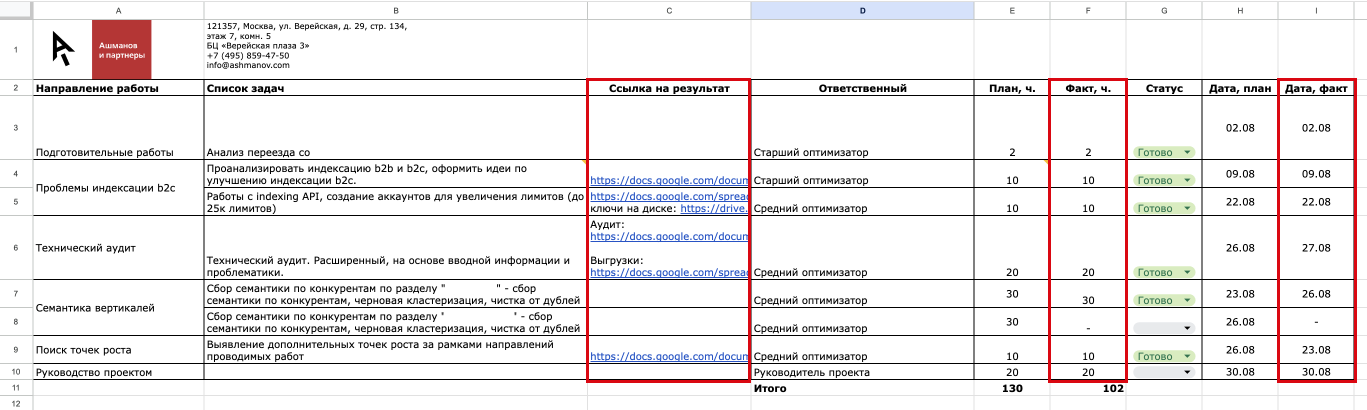Click the 'Направление работы' header cell
This screenshot has height=410, width=1367.
coord(118,88)
